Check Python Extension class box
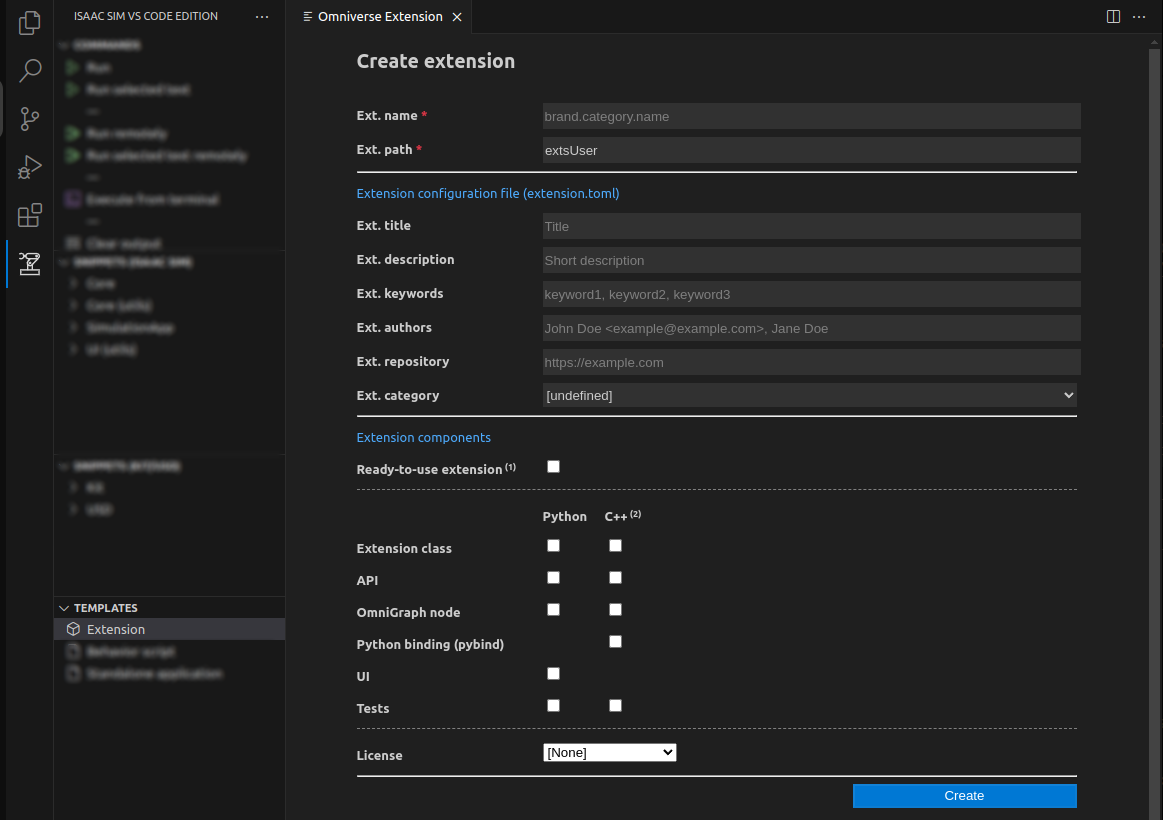The width and height of the screenshot is (1163, 820). [553, 546]
